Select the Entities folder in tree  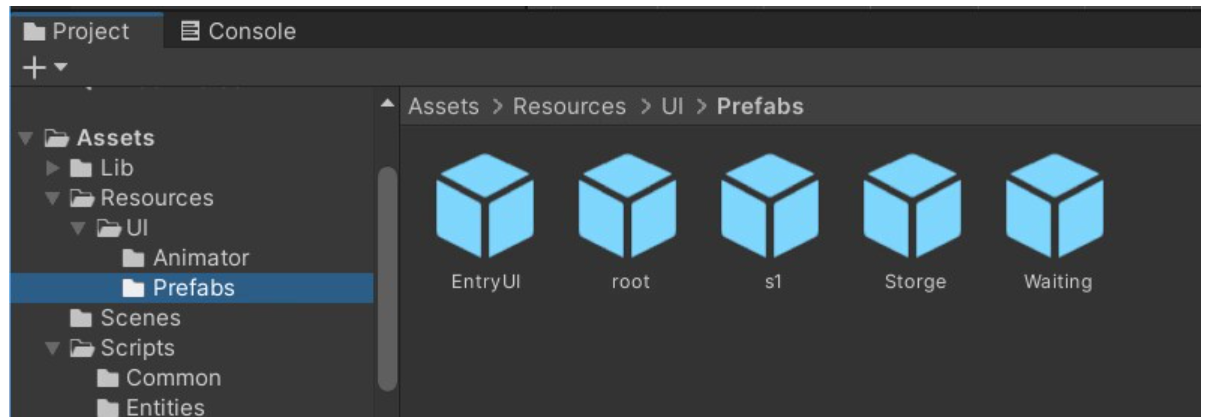click(x=164, y=407)
